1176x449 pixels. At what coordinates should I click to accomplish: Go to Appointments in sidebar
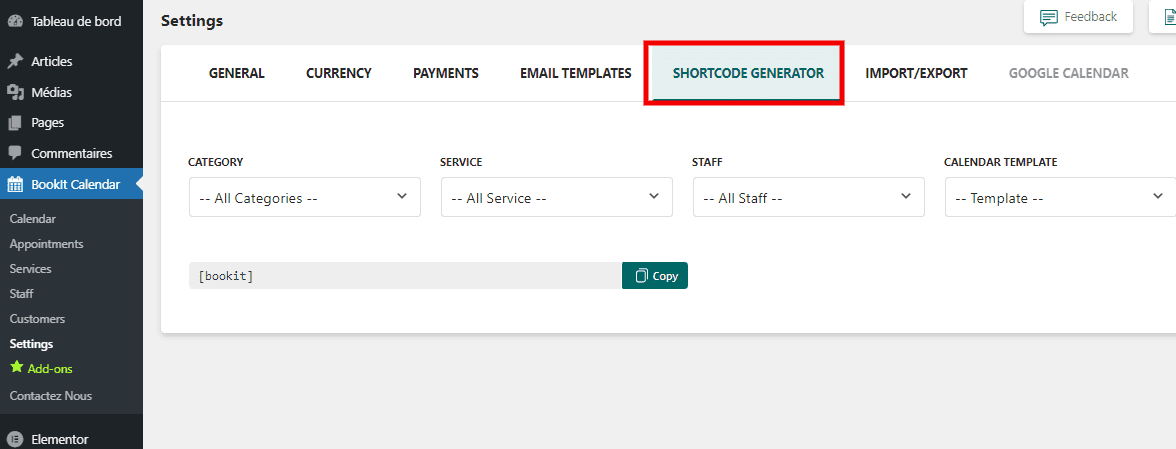coord(46,244)
